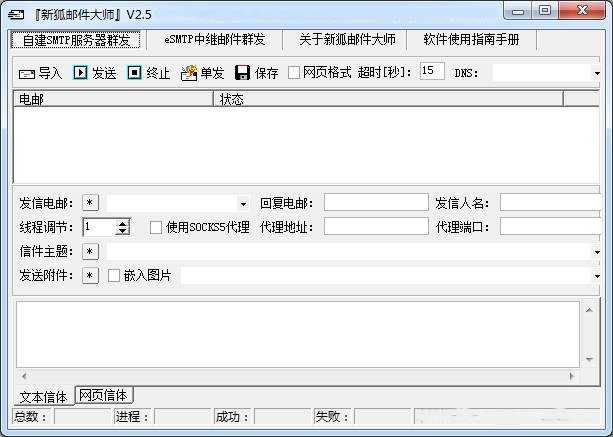The height and width of the screenshot is (437, 613).
Task: Click the 导入 (import) envelope icon
Action: click(27, 73)
